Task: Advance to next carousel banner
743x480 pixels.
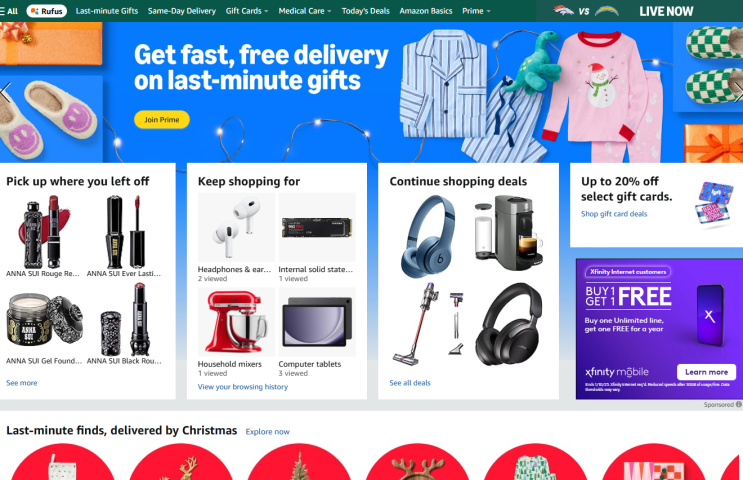Action: (x=737, y=91)
